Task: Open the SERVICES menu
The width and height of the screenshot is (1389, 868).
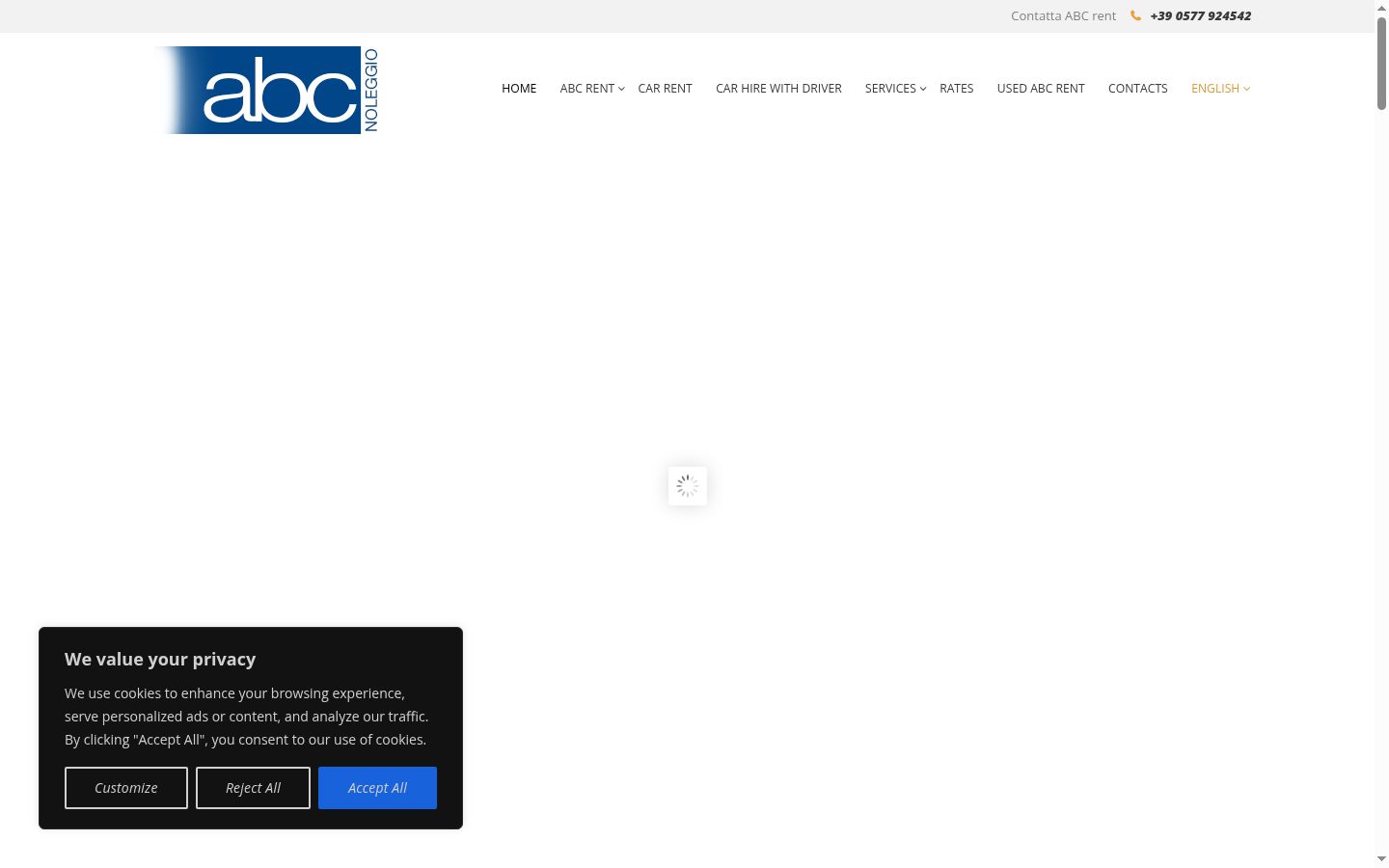Action: 890,88
